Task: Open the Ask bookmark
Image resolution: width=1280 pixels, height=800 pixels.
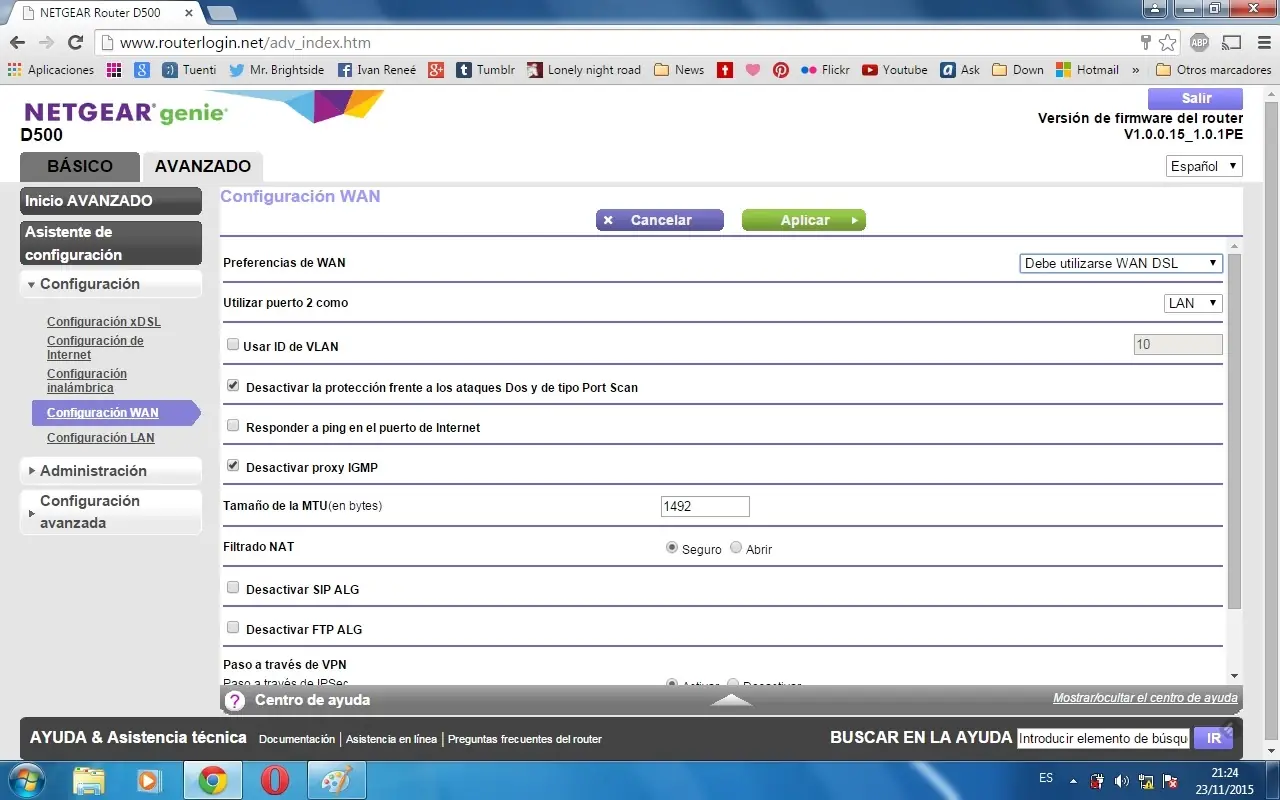Action: pos(960,70)
